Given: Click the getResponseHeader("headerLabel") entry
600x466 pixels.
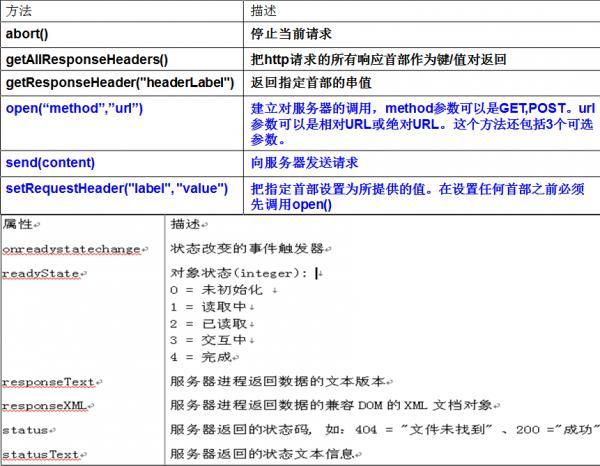Looking at the screenshot, I should click(103, 81).
